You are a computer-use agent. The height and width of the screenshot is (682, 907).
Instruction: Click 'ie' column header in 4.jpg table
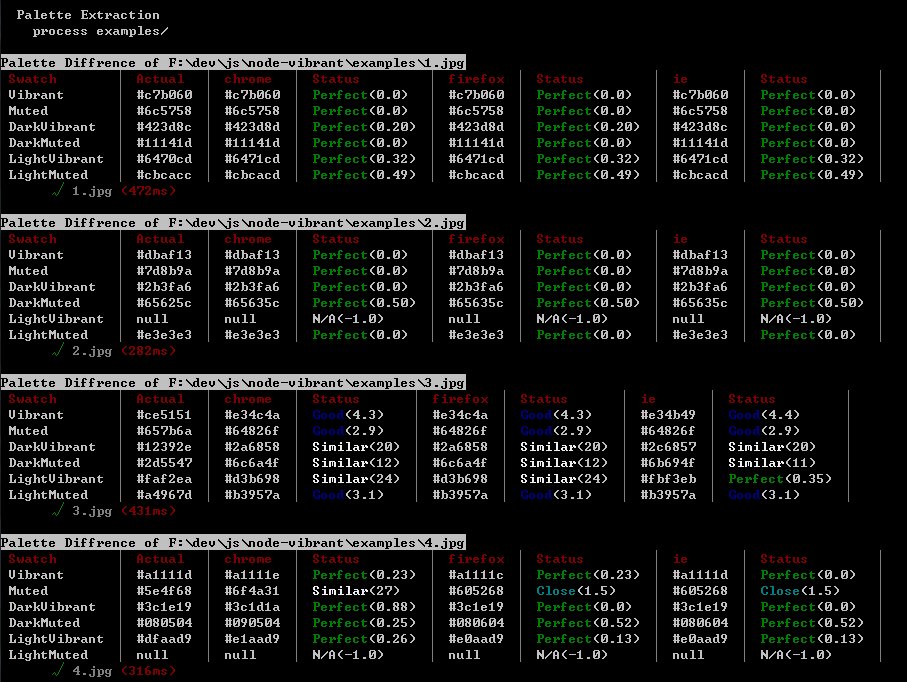[x=680, y=559]
